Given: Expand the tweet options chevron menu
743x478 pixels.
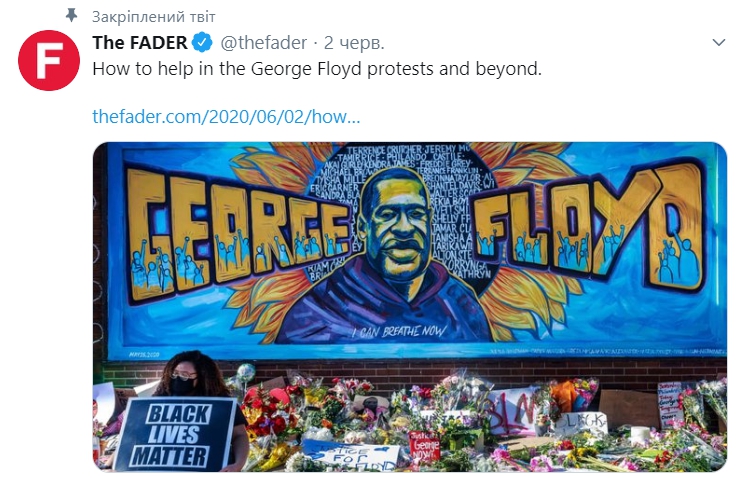Looking at the screenshot, I should coord(719,43).
